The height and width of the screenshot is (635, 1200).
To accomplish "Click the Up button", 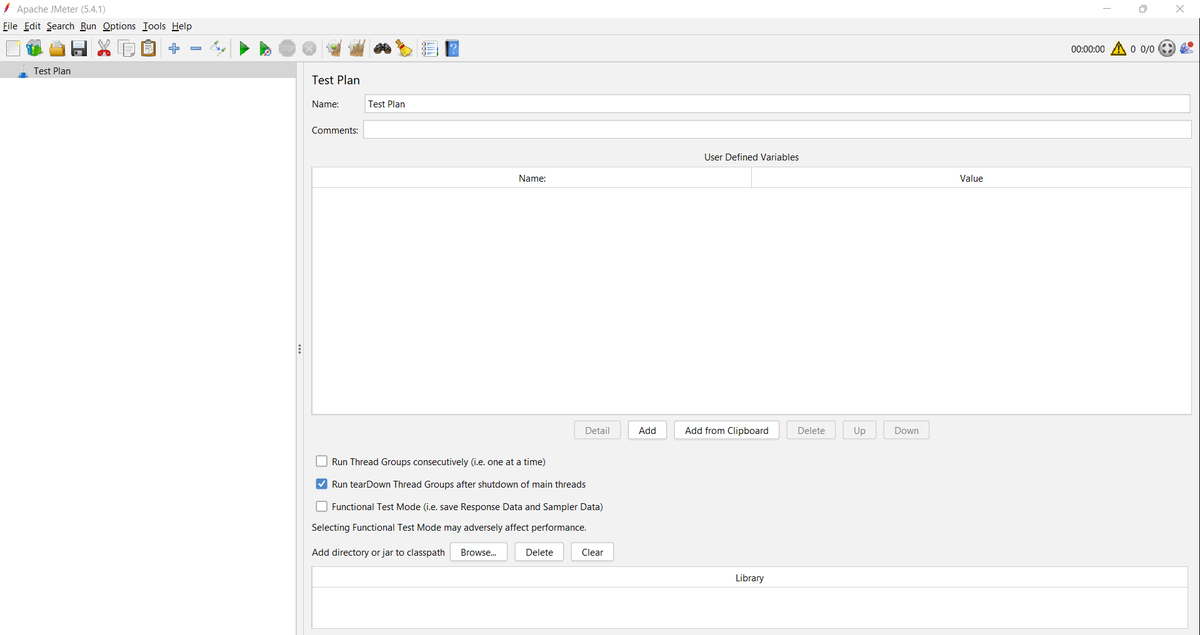I will click(x=859, y=430).
